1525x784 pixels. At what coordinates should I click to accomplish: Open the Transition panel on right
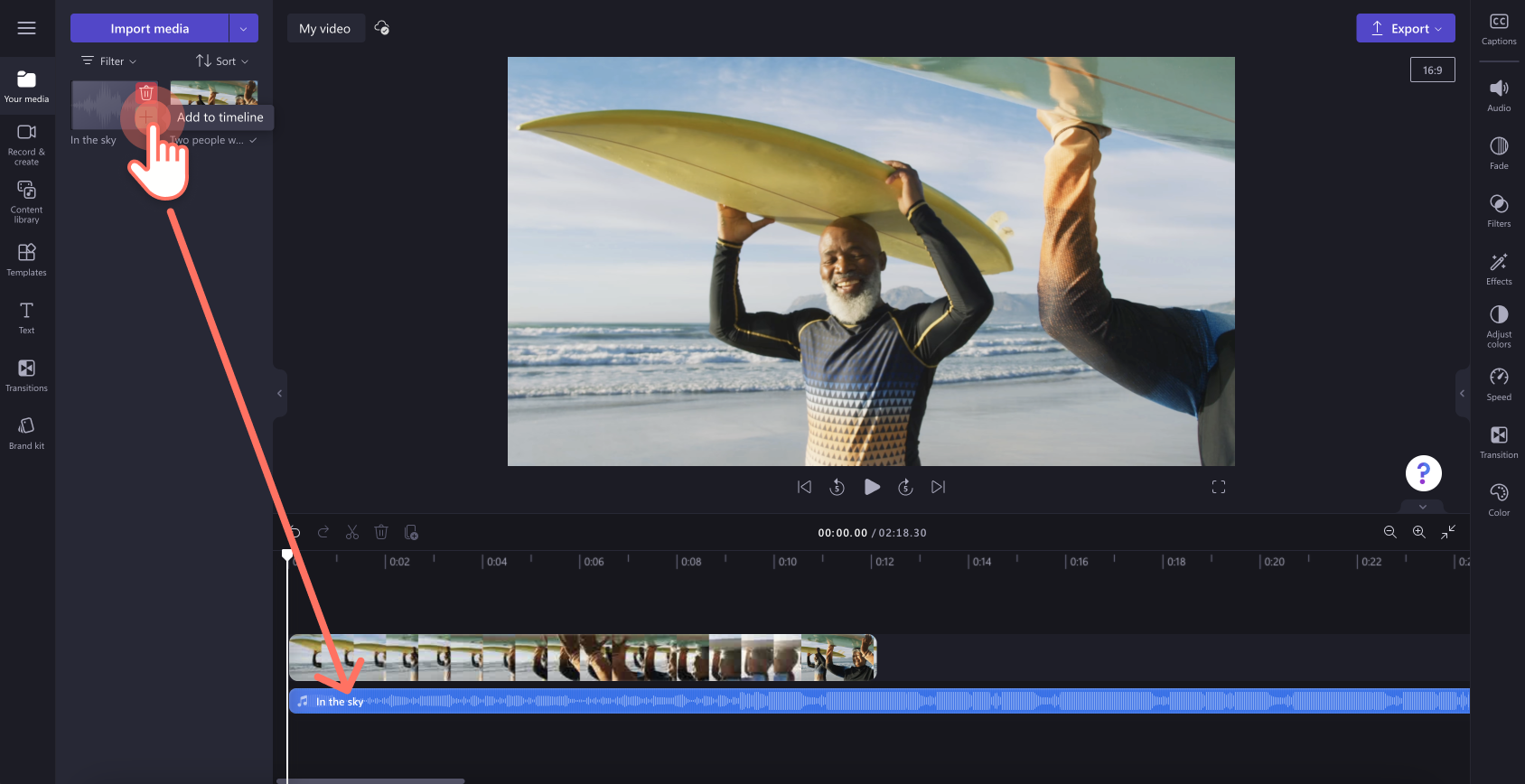1499,442
